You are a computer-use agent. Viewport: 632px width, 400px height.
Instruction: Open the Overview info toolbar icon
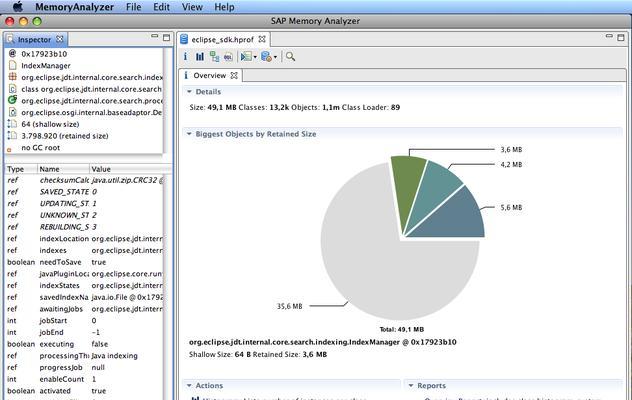[185, 56]
